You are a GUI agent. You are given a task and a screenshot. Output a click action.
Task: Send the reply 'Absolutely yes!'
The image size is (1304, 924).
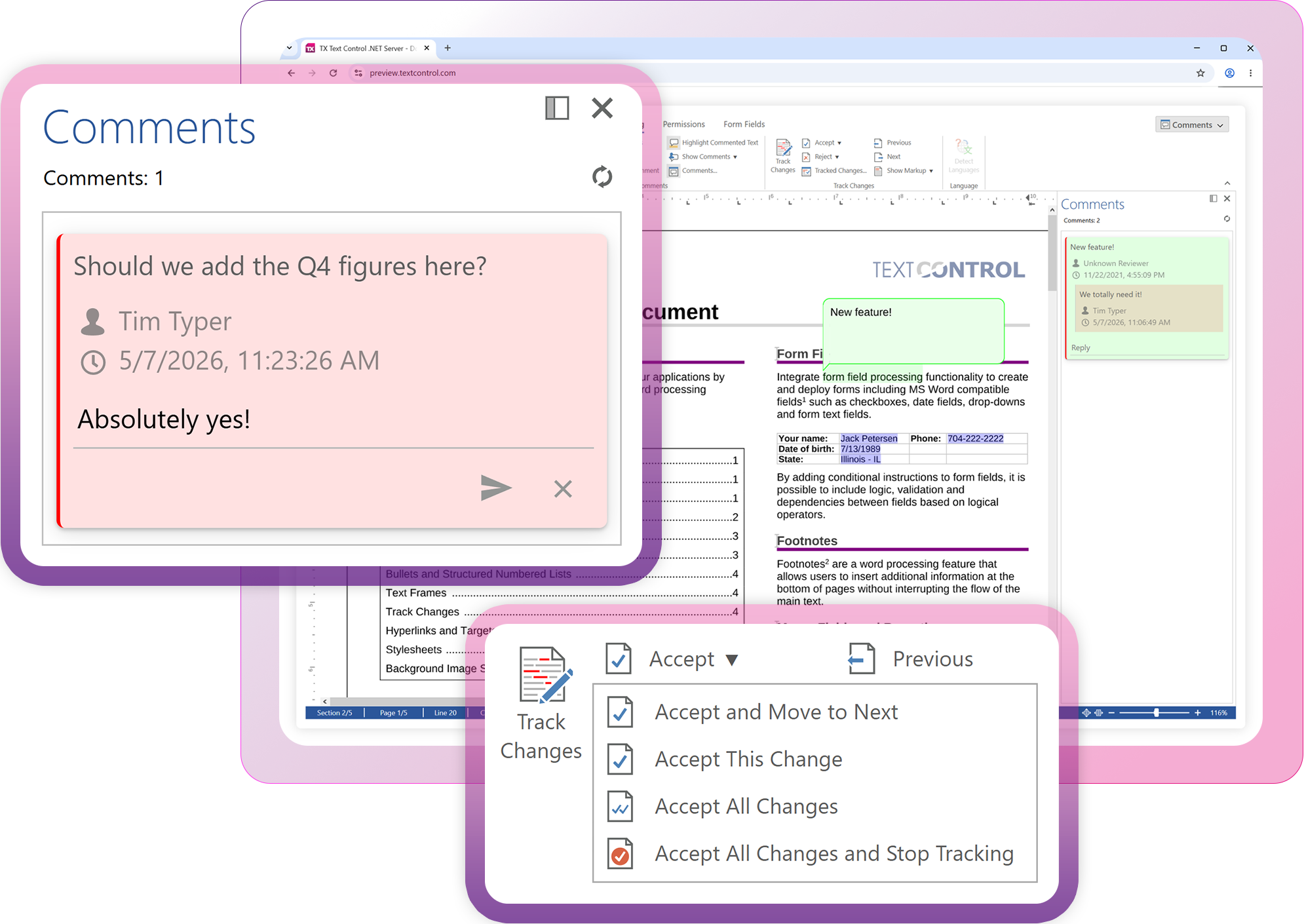coord(495,488)
